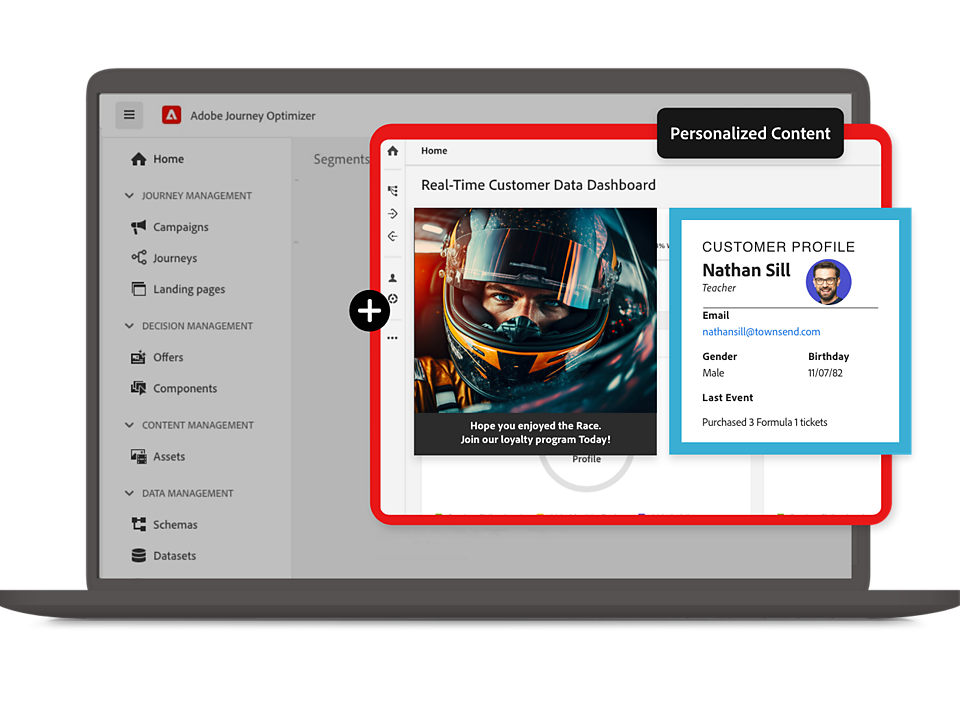Click the red Adobe logo icon
The width and height of the screenshot is (960, 720).
click(171, 115)
